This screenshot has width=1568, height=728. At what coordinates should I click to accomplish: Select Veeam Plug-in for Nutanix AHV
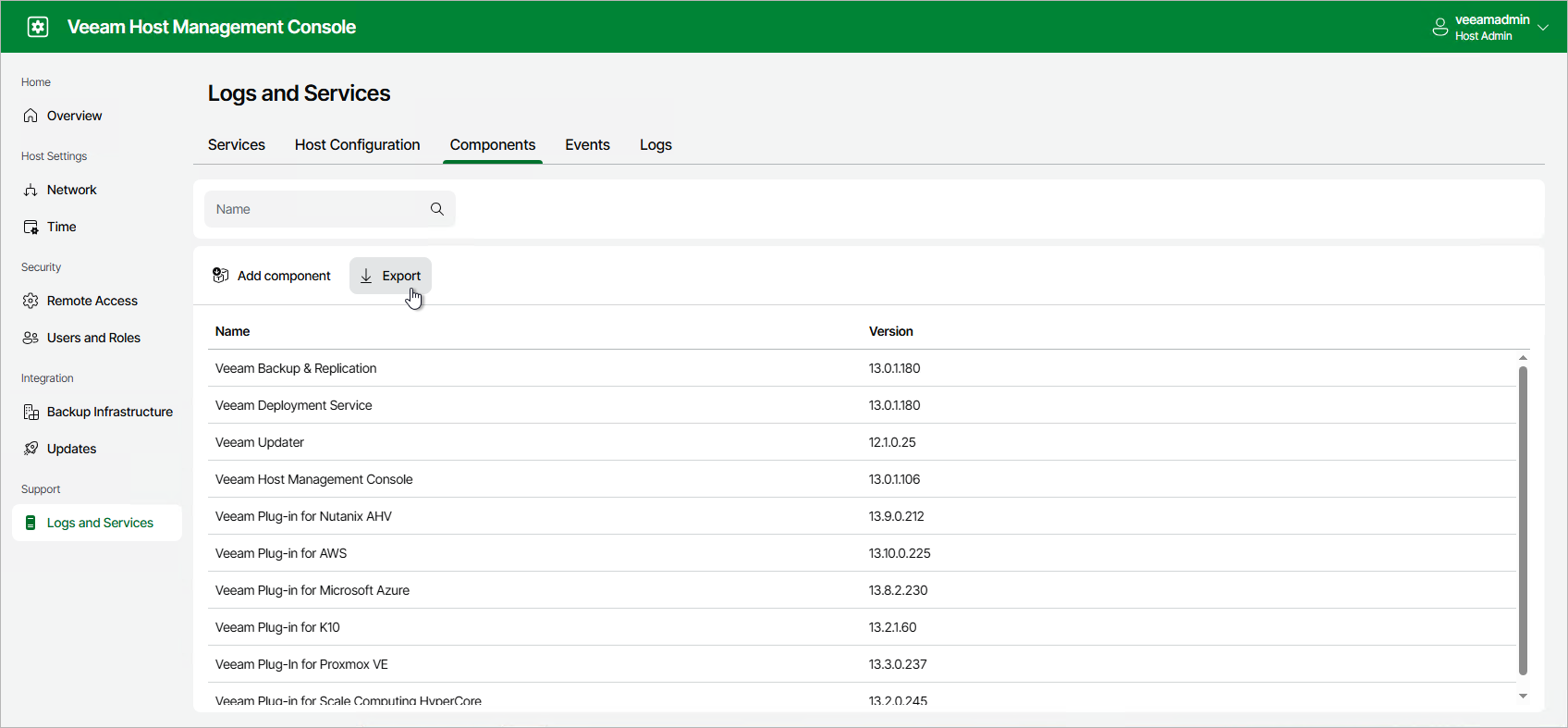coord(862,516)
